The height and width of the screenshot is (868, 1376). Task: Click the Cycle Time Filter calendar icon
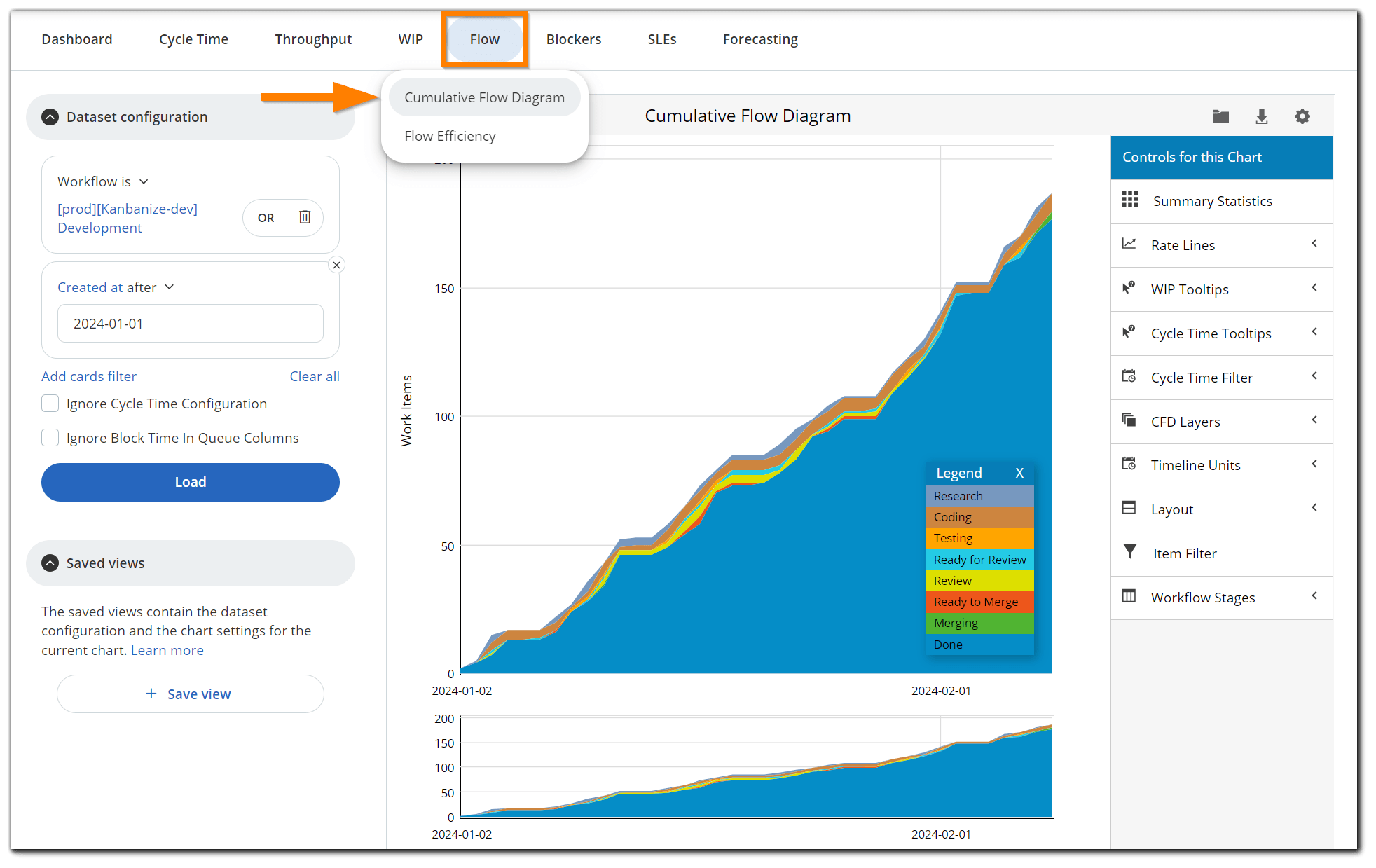tap(1129, 376)
